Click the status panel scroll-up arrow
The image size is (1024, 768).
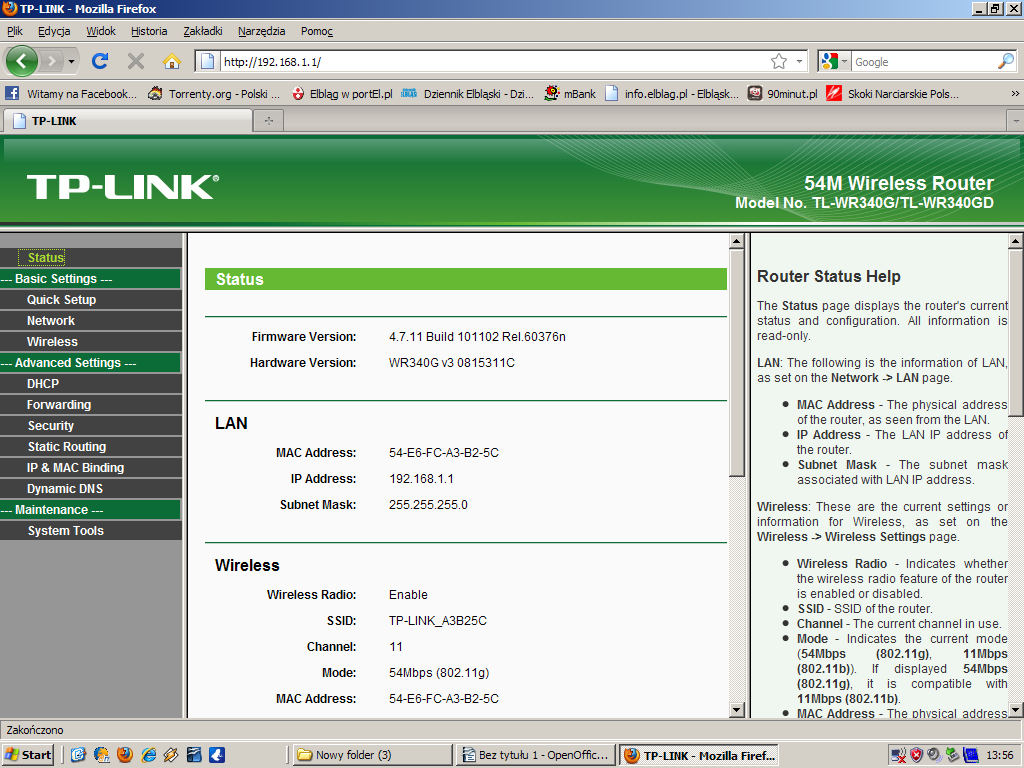pos(737,241)
